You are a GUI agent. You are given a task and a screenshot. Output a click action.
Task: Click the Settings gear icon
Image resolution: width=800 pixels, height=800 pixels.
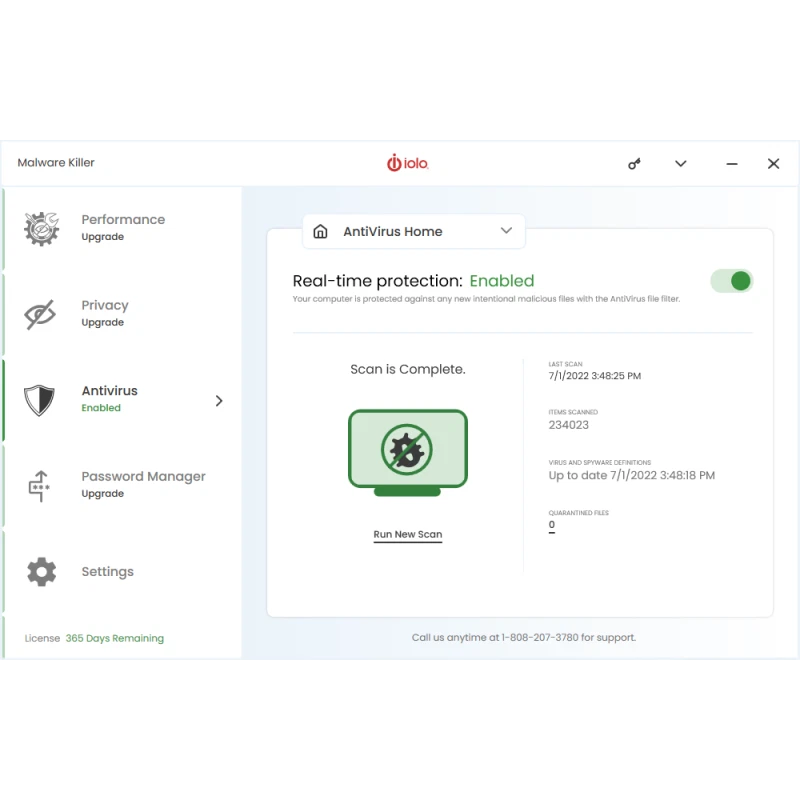[x=40, y=570]
